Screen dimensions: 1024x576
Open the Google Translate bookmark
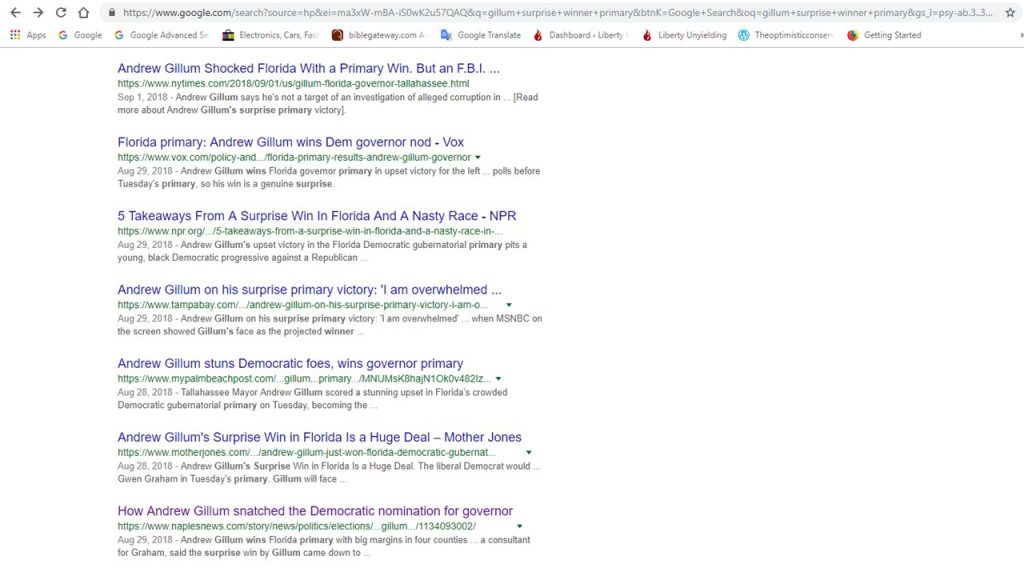click(481, 35)
